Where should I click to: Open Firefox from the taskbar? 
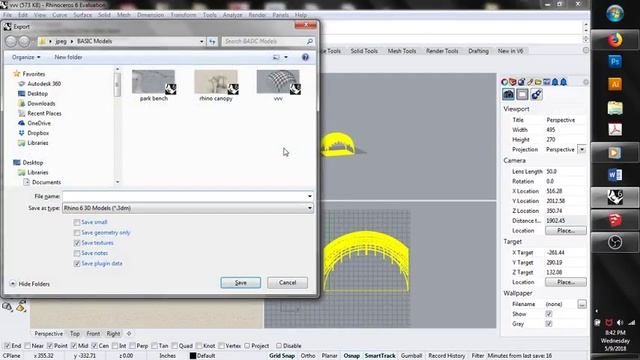coord(615,40)
